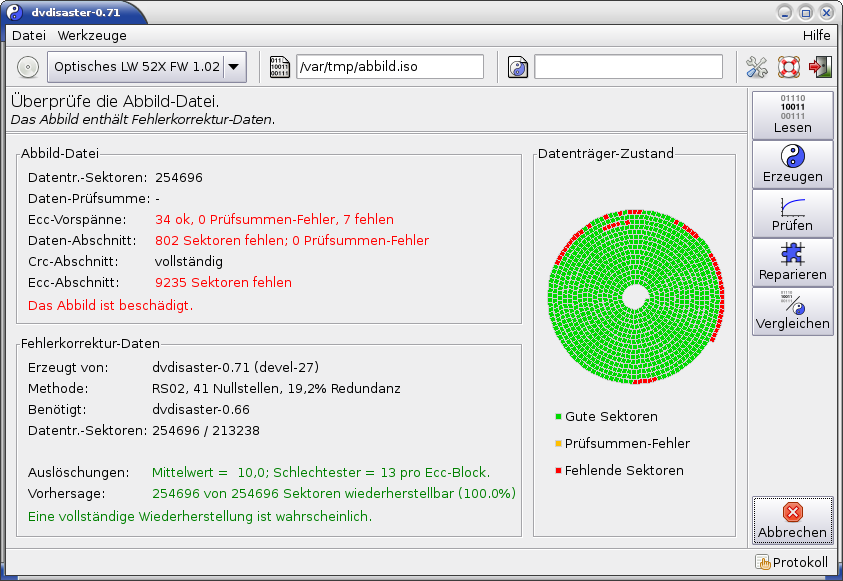Click the 'dvdisaster-0.66' Benötigt value
Screen dimensions: 843x581
[201, 410]
